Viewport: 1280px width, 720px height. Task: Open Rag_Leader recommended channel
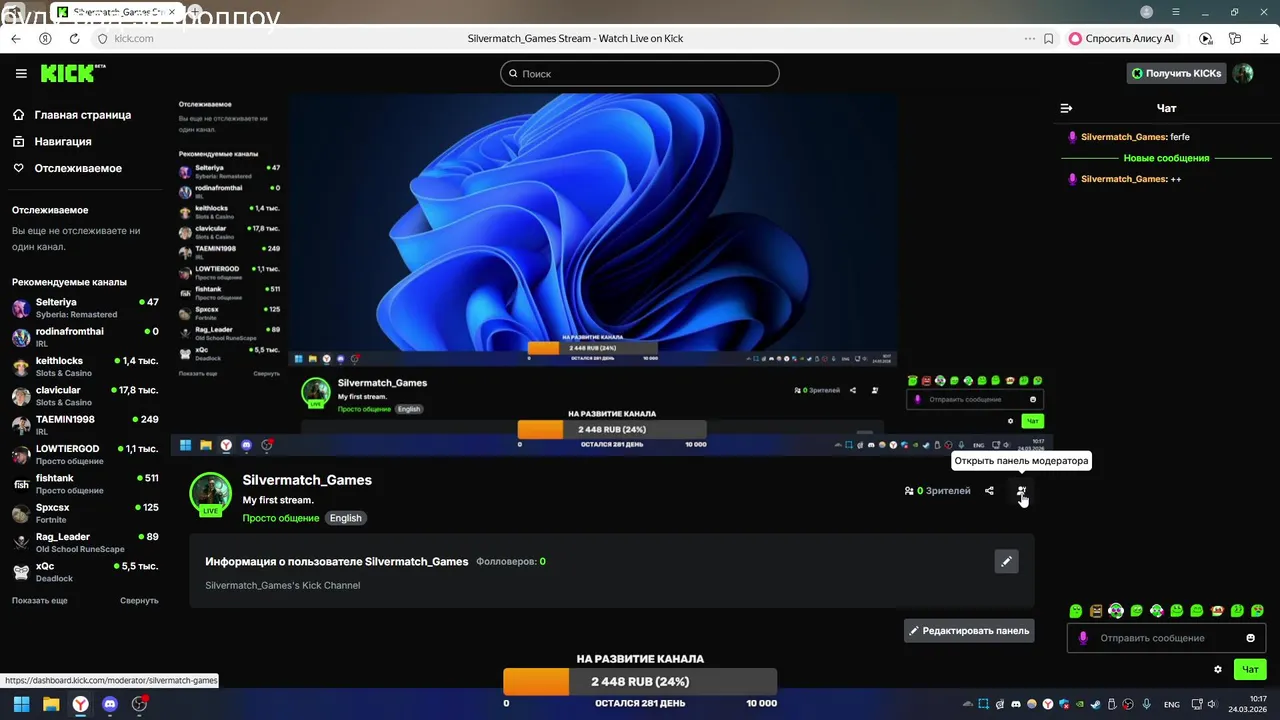tap(85, 542)
